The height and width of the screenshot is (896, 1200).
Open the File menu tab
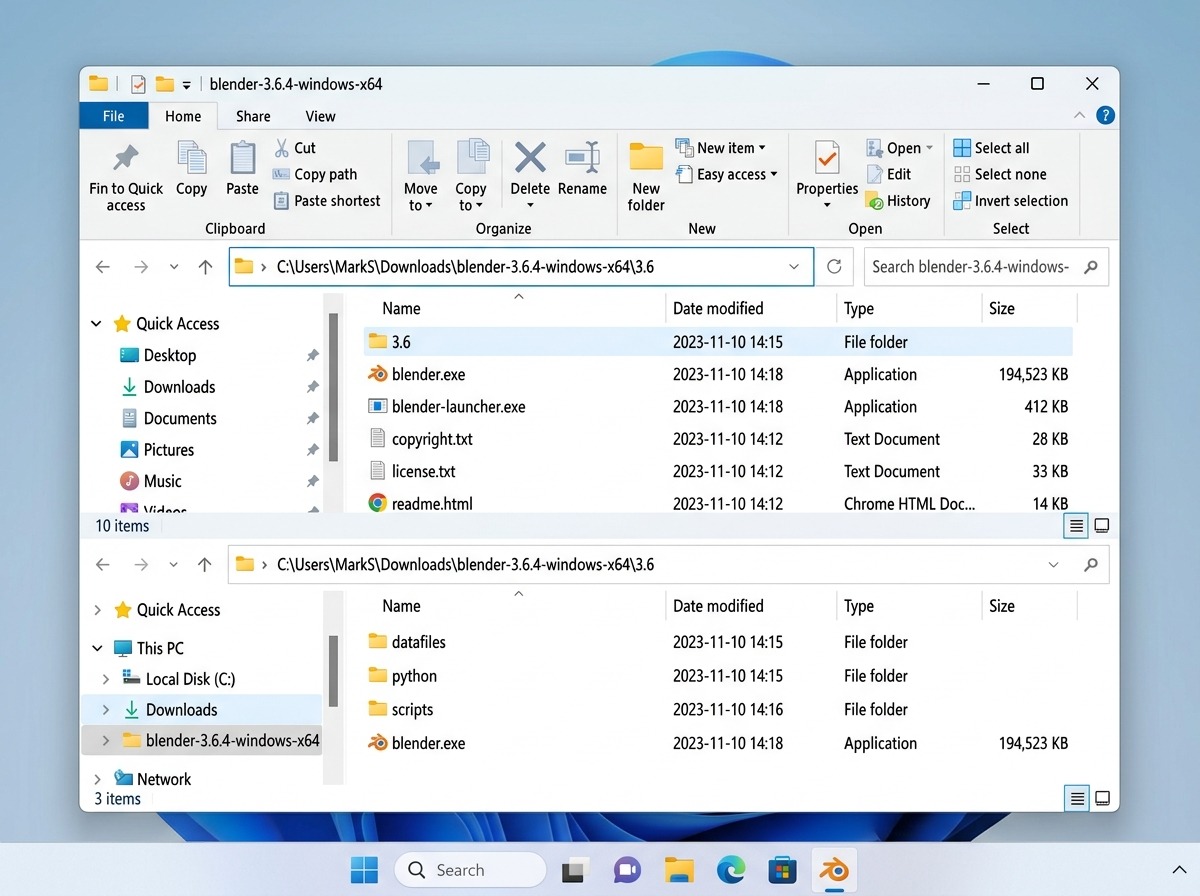click(x=114, y=116)
